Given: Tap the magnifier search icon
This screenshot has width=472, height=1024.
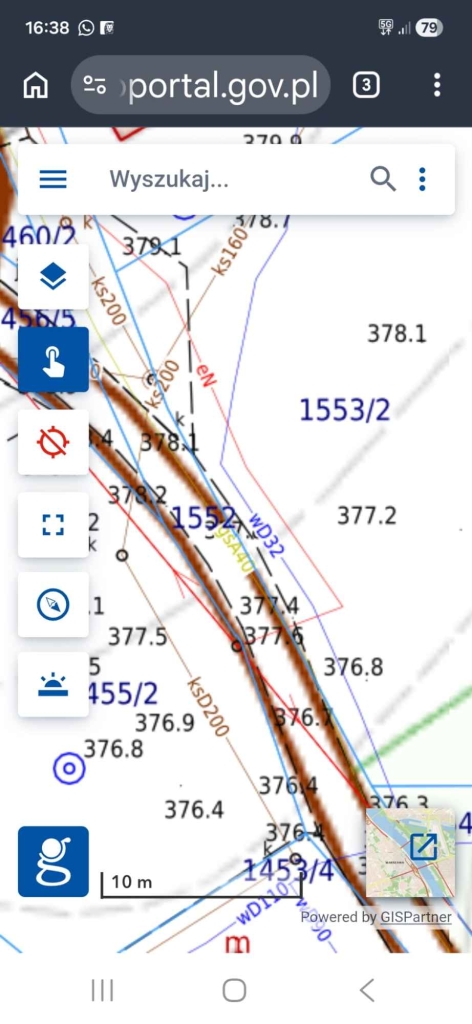Looking at the screenshot, I should tap(383, 178).
